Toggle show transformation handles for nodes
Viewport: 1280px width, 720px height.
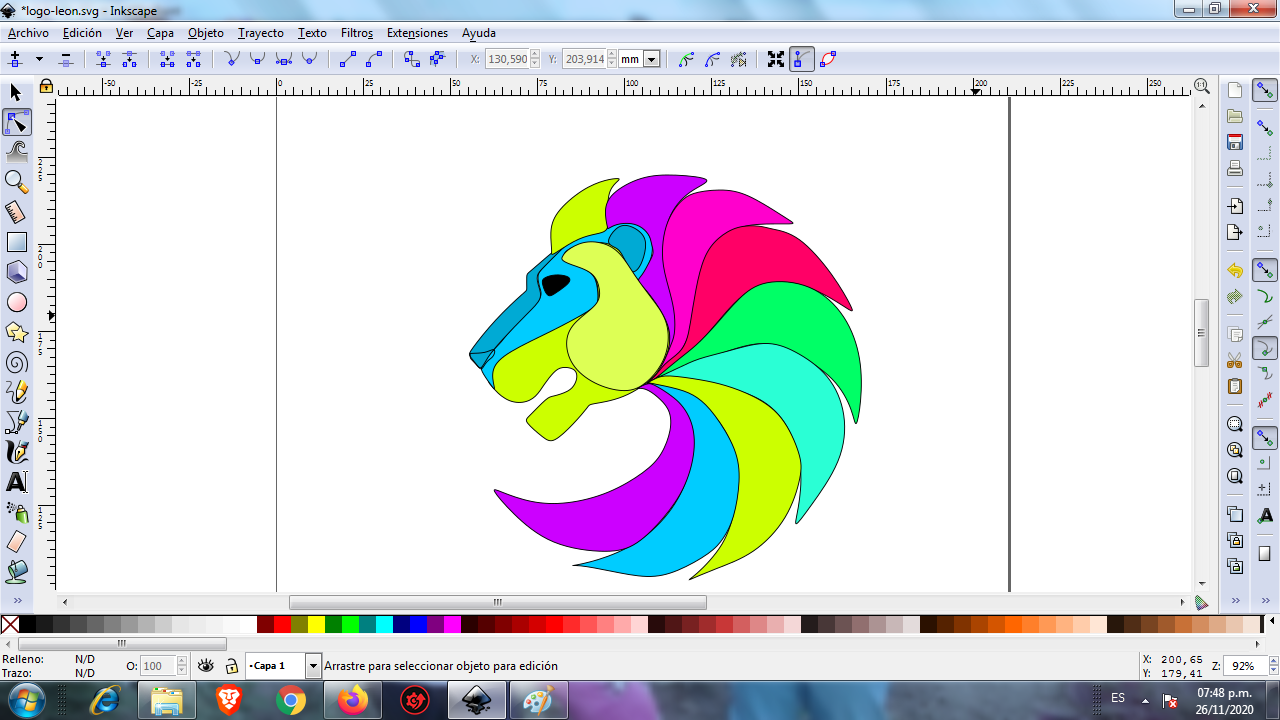pos(776,59)
